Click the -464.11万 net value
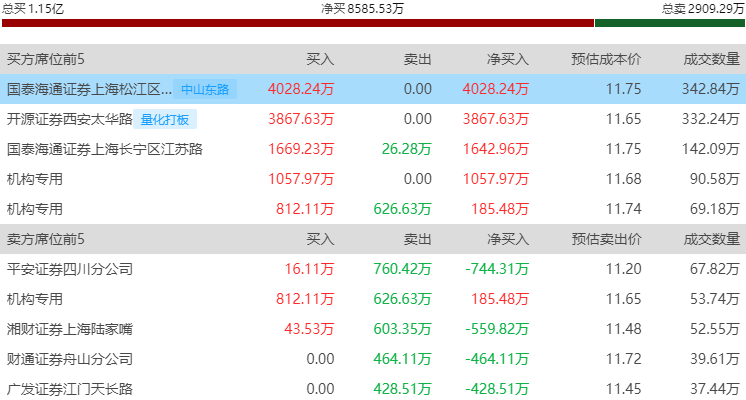 point(497,359)
